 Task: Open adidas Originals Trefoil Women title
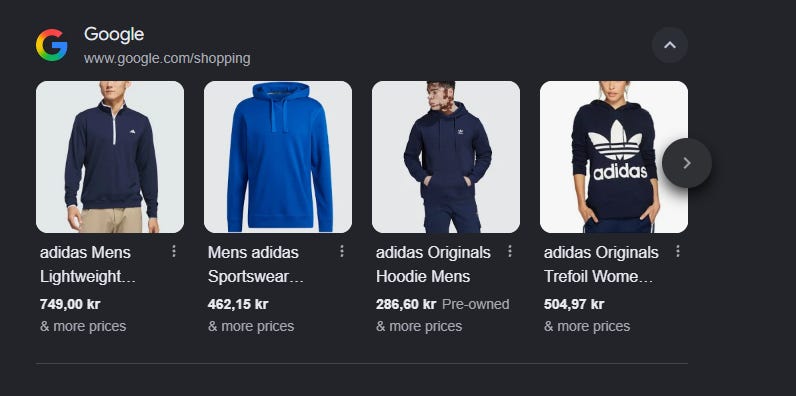(601, 265)
